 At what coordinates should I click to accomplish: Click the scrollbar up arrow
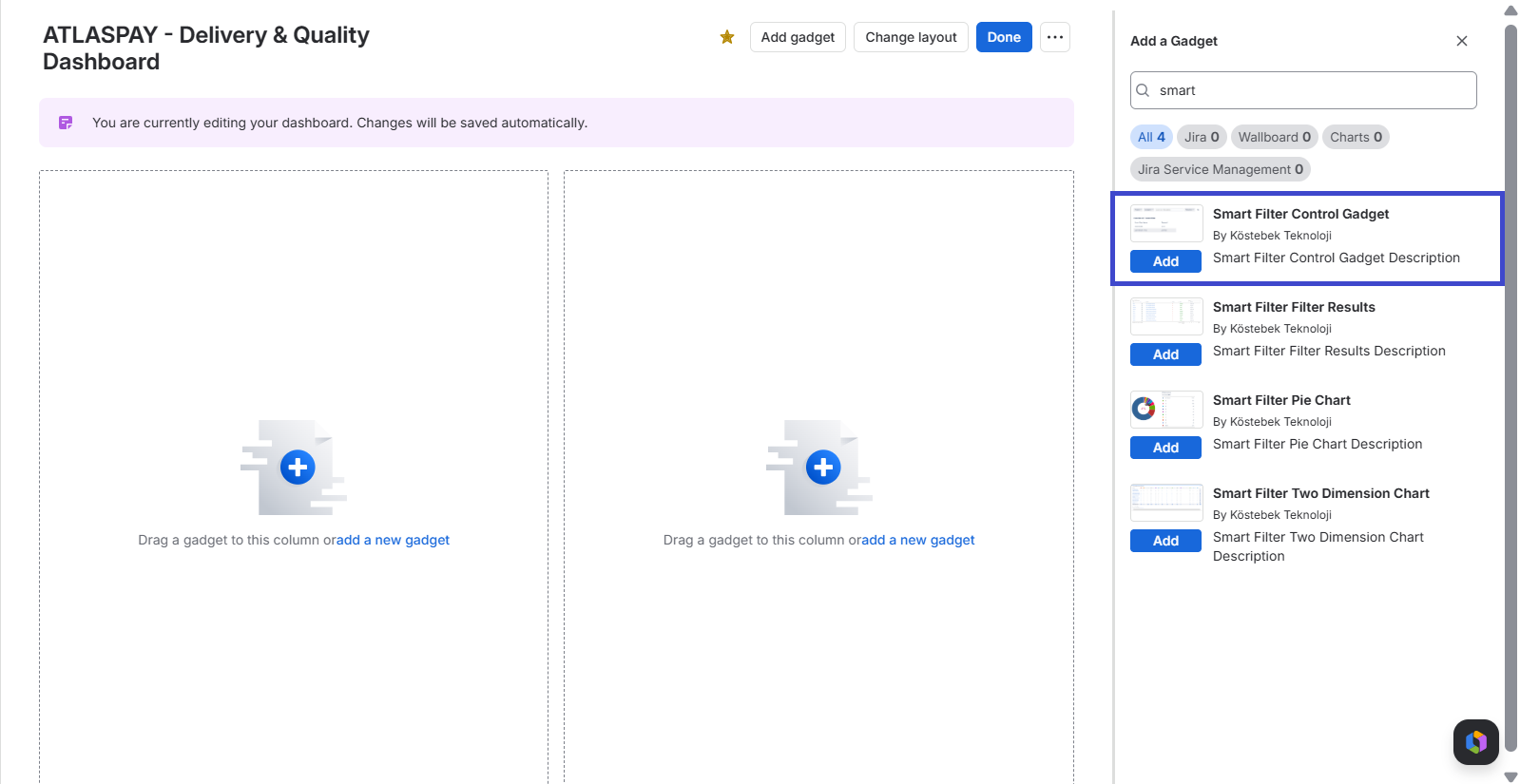1510,10
